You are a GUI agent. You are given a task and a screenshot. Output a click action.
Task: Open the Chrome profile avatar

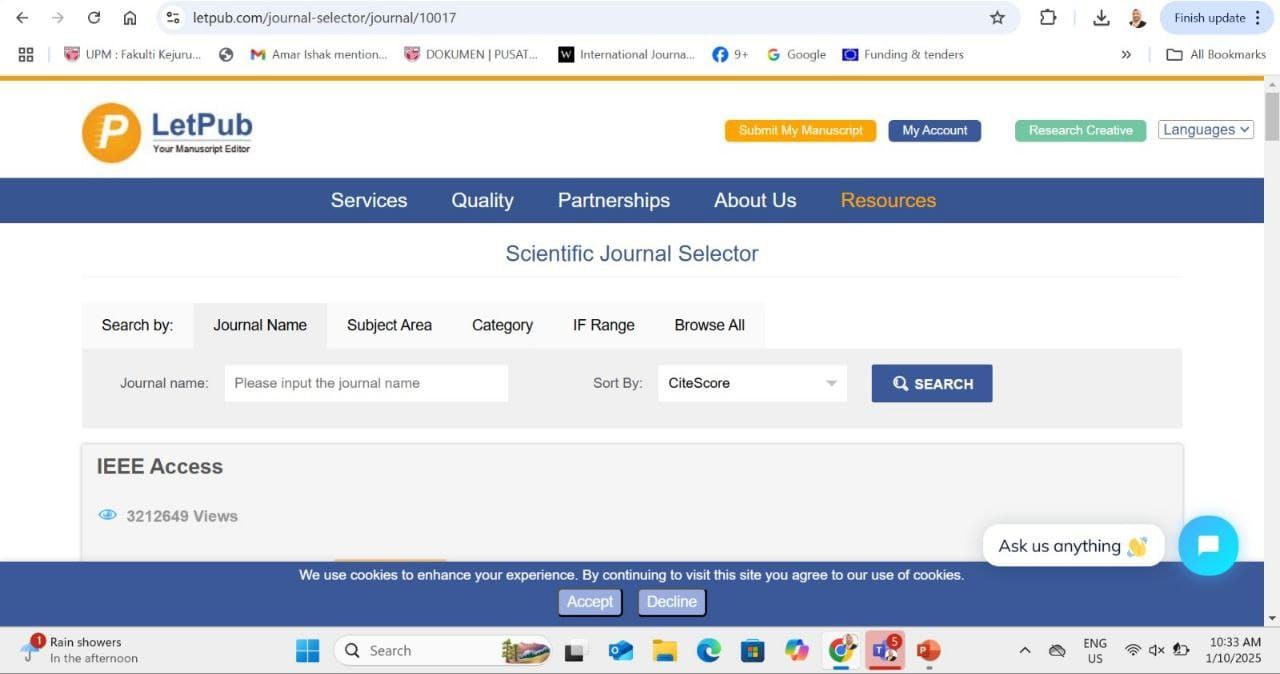[1137, 18]
